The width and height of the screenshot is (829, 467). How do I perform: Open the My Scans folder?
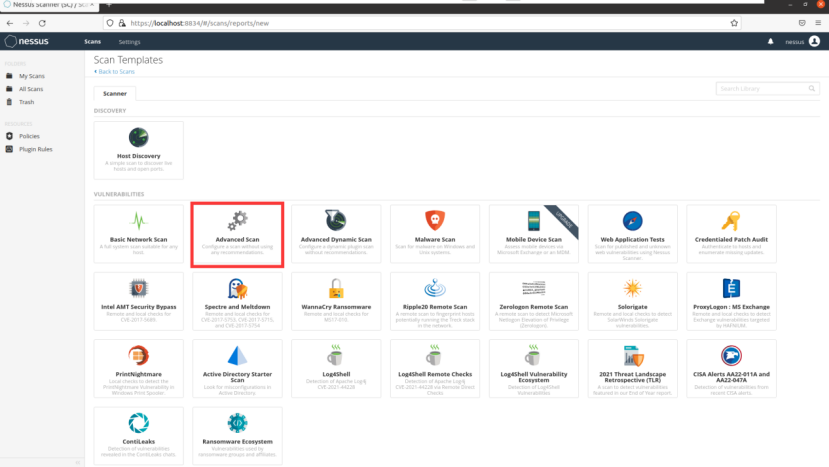coord(32,76)
